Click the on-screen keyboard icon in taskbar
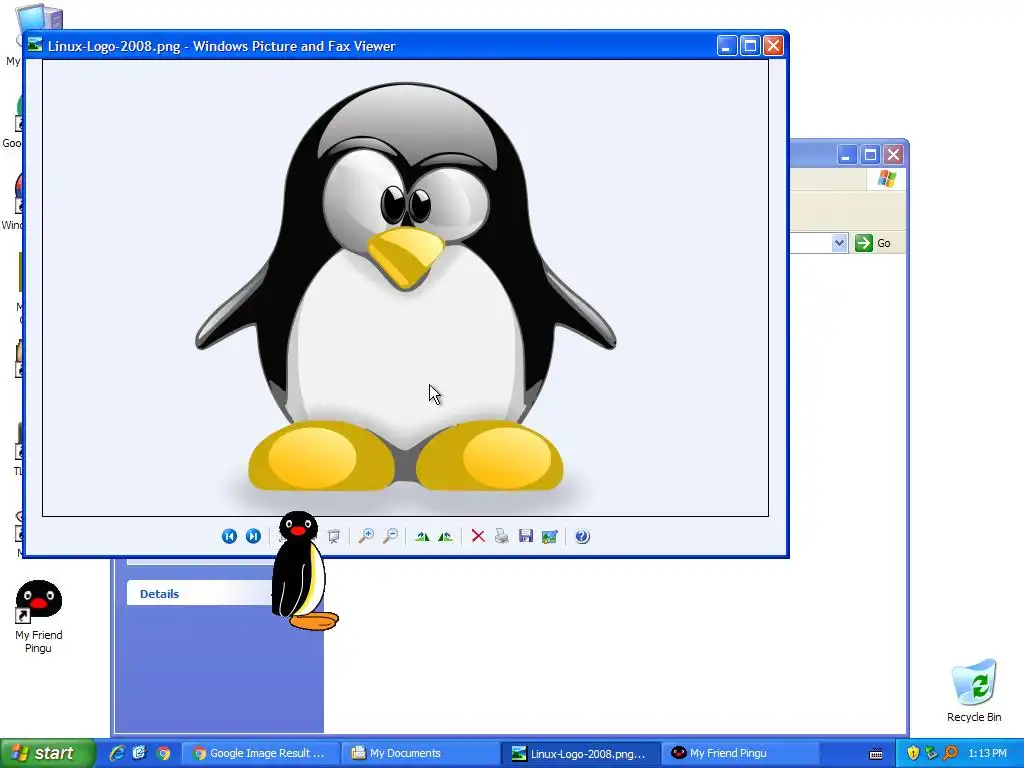Viewport: 1024px width, 768px height. 876,754
